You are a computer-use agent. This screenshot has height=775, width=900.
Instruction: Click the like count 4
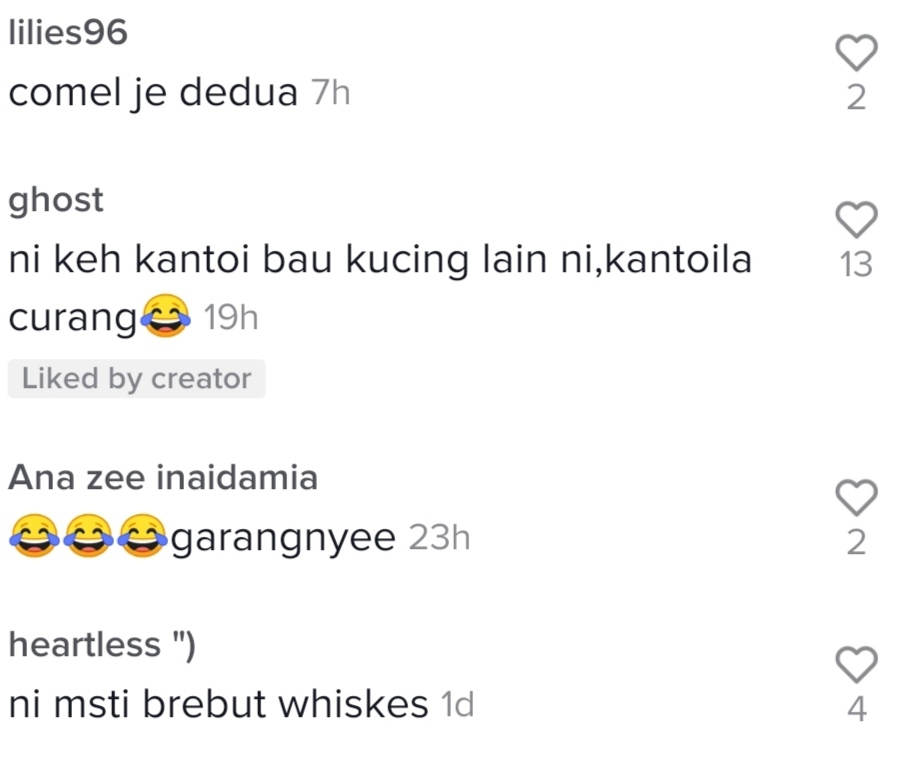click(x=856, y=709)
